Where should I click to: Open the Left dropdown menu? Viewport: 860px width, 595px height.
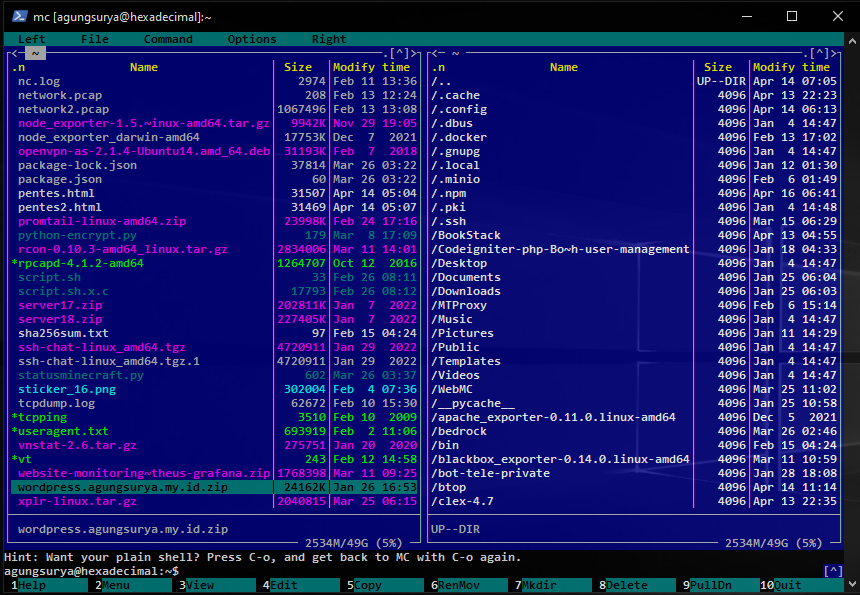tap(32, 39)
